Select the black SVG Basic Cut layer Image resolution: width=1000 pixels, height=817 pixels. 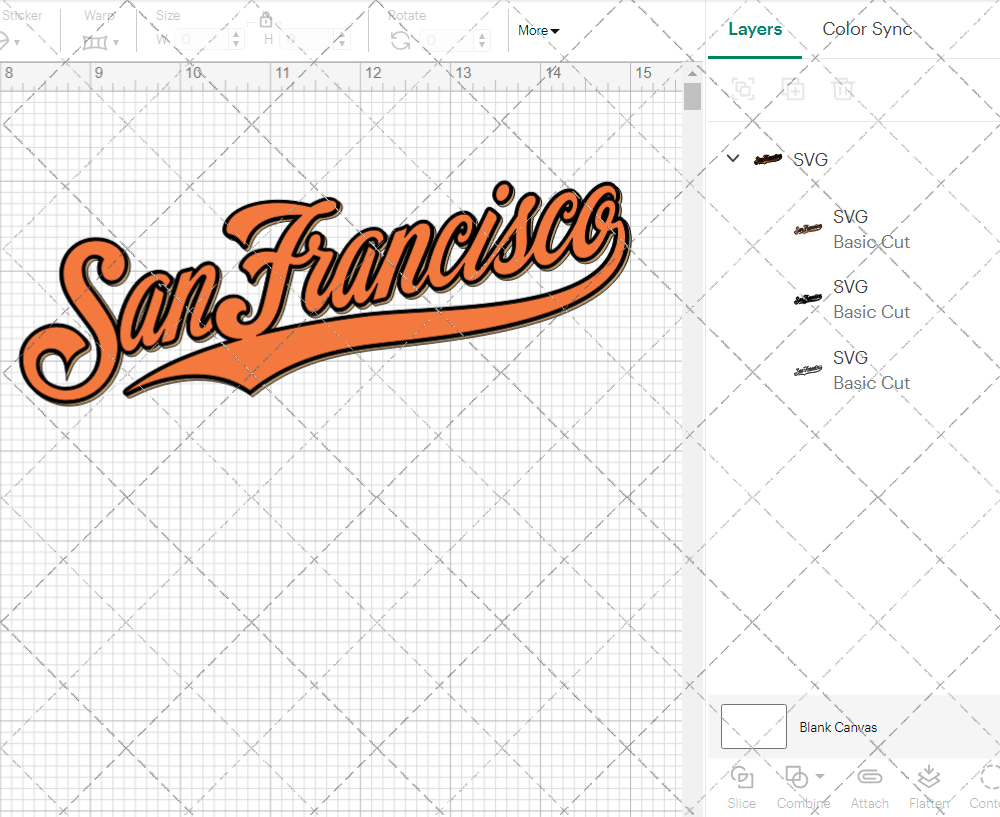[853, 299]
